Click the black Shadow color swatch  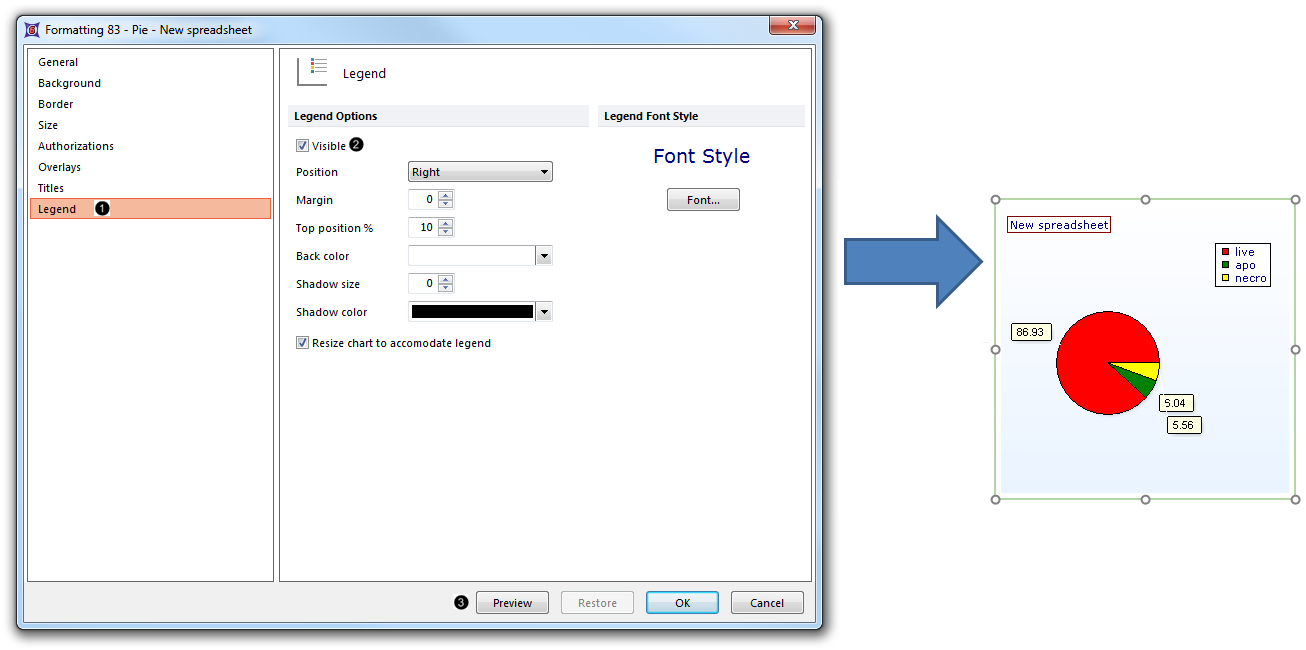tap(472, 312)
